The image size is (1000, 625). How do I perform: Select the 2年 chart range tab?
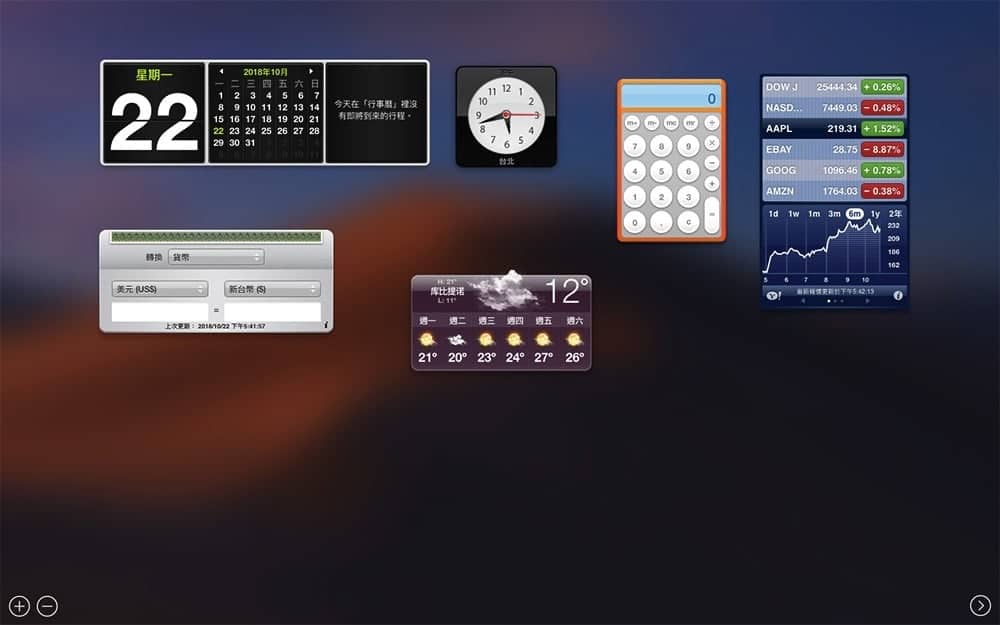(895, 214)
